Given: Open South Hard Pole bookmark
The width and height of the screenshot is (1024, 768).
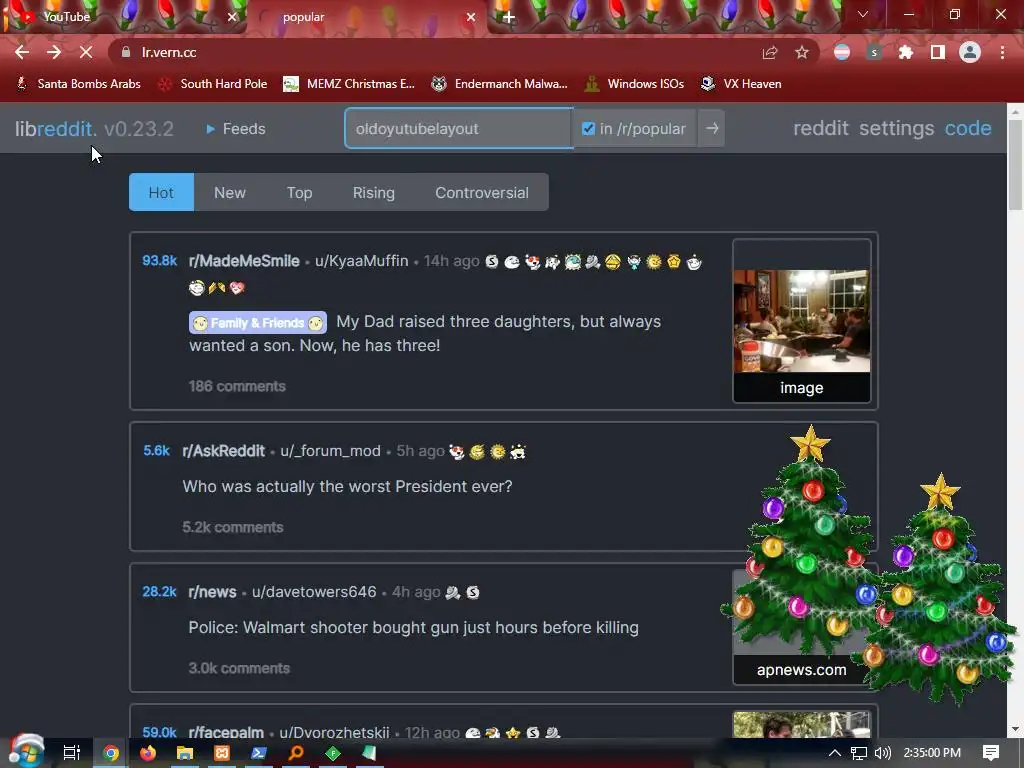Looking at the screenshot, I should coord(213,84).
